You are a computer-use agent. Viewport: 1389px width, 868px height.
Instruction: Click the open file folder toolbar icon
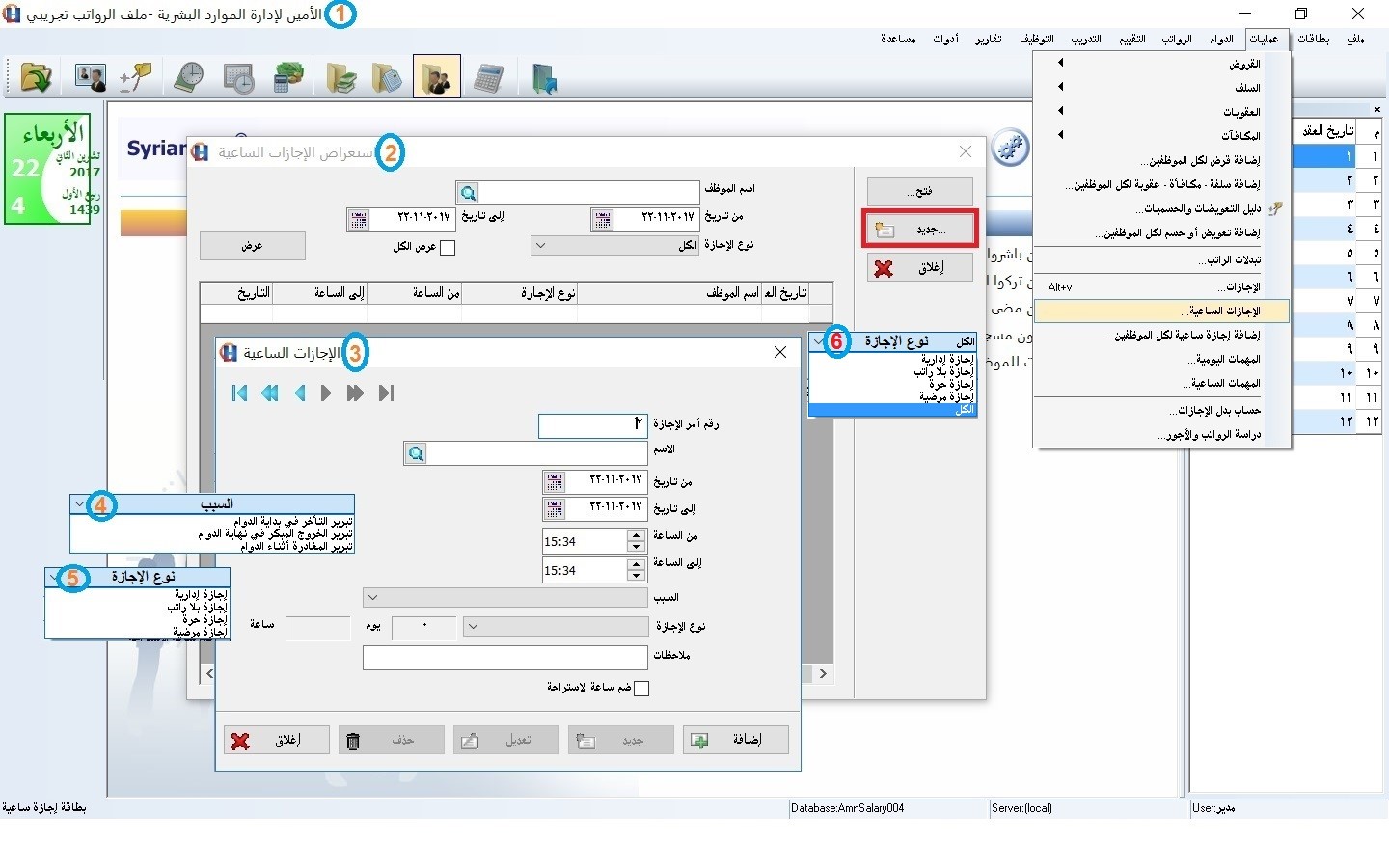tap(36, 77)
